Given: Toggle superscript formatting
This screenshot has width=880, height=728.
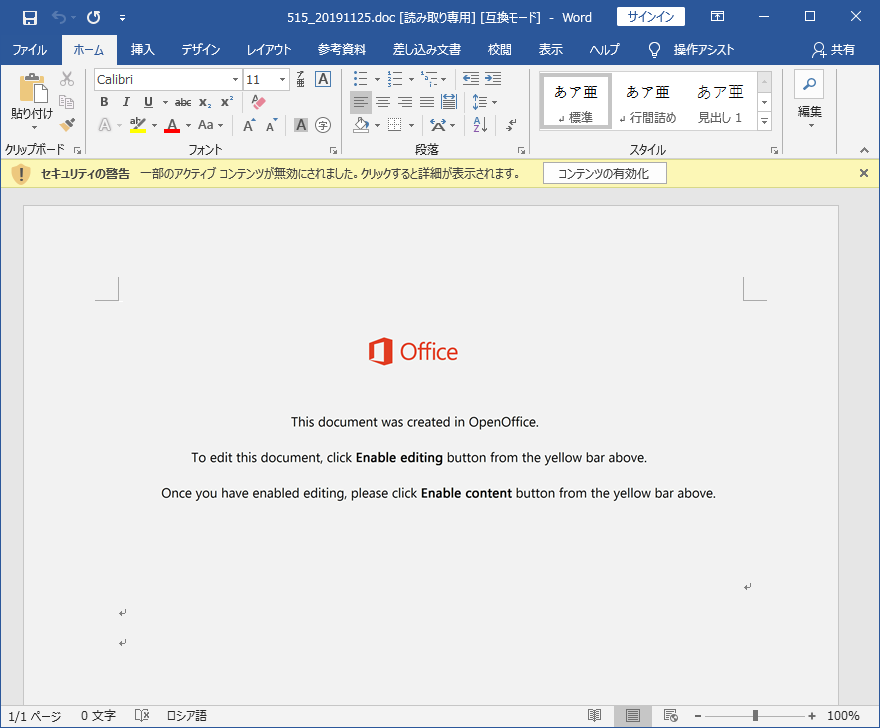Looking at the screenshot, I should click(x=226, y=101).
